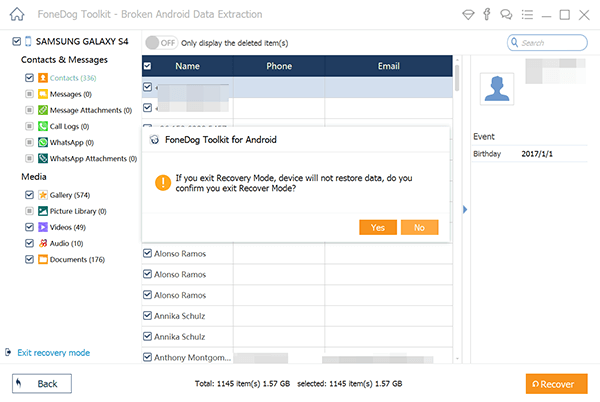600x402 pixels.
Task: Select the Gallery star icon
Action: (43, 195)
